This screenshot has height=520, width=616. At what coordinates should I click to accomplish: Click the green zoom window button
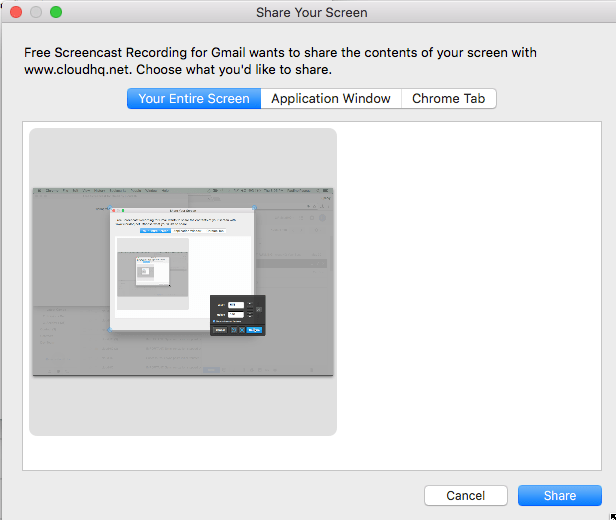pyautogui.click(x=56, y=12)
